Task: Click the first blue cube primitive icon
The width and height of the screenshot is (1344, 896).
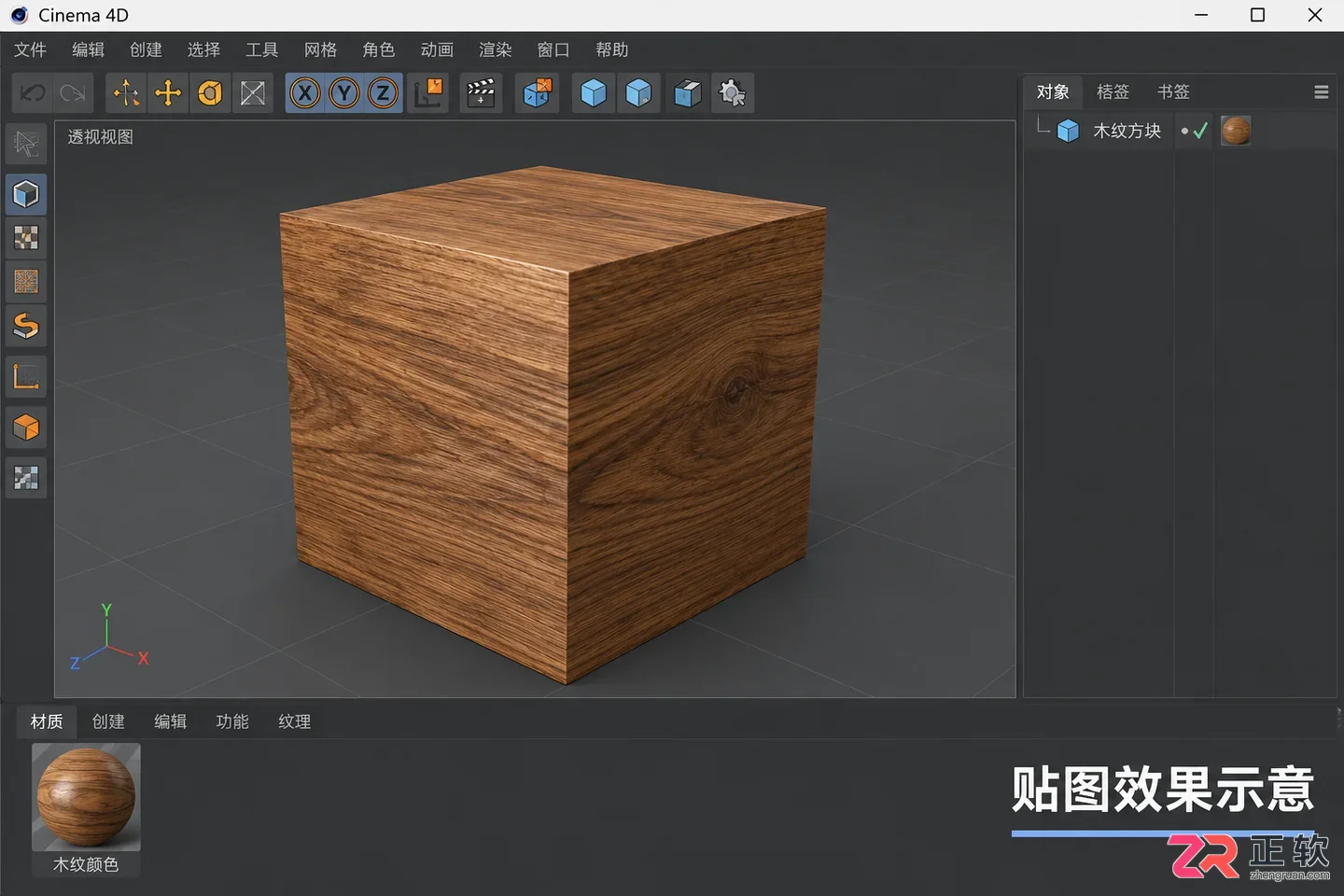Action: tap(594, 92)
